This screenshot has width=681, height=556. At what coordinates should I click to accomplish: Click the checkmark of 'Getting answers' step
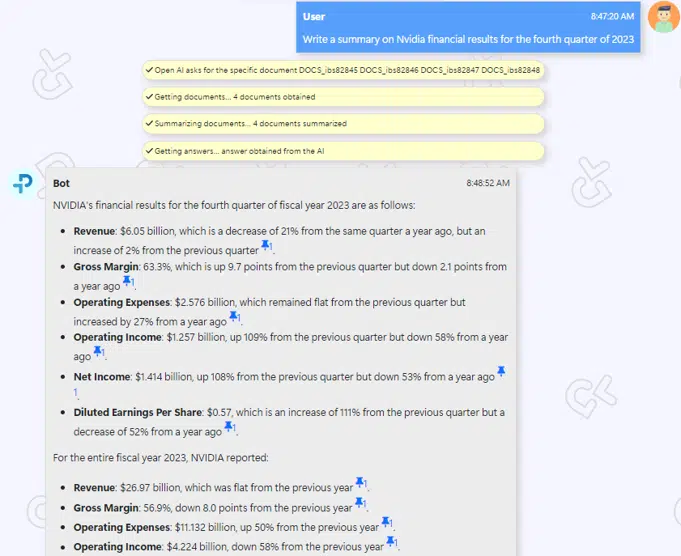pos(149,151)
